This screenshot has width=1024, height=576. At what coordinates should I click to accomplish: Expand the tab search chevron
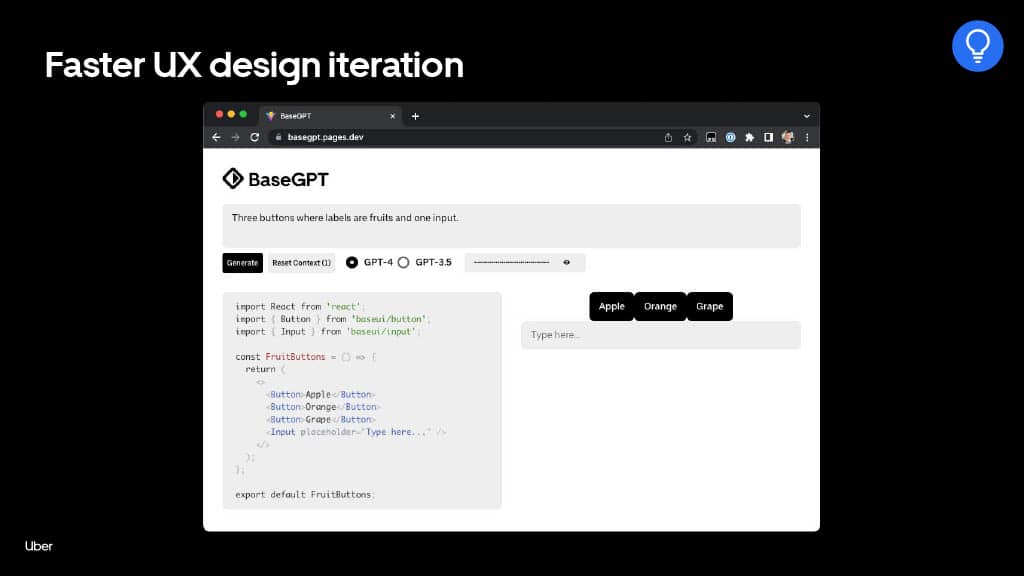[807, 116]
